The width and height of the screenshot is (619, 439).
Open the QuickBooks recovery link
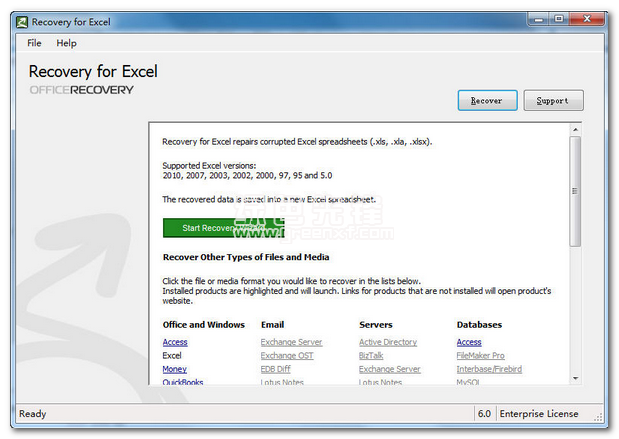click(x=183, y=382)
